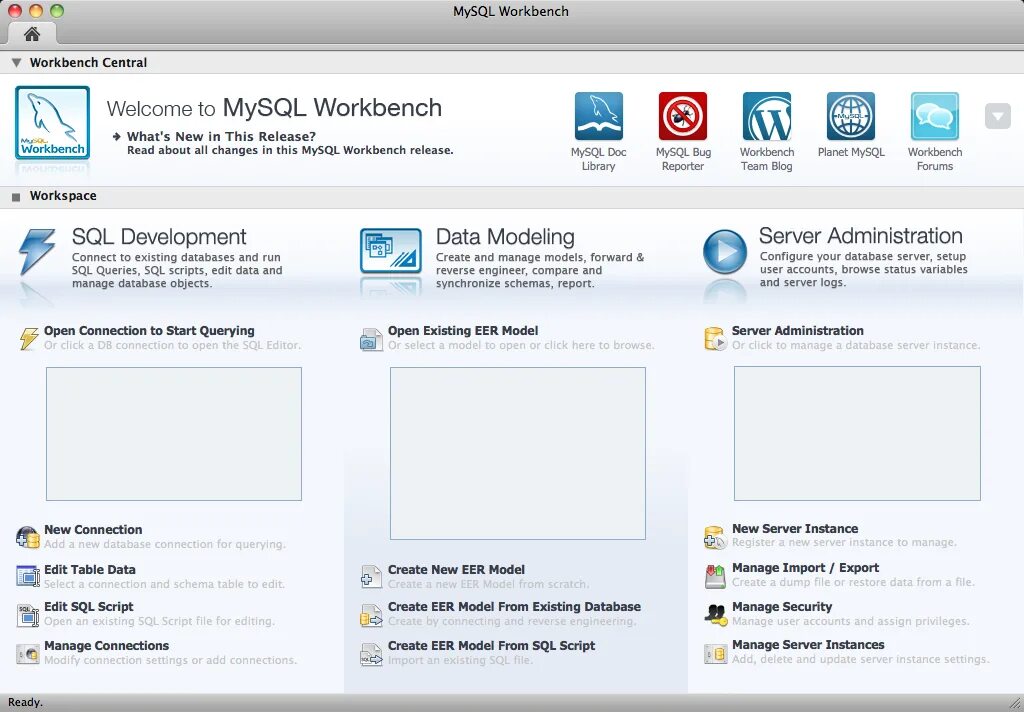Click the empty DB connections list box

(x=174, y=434)
